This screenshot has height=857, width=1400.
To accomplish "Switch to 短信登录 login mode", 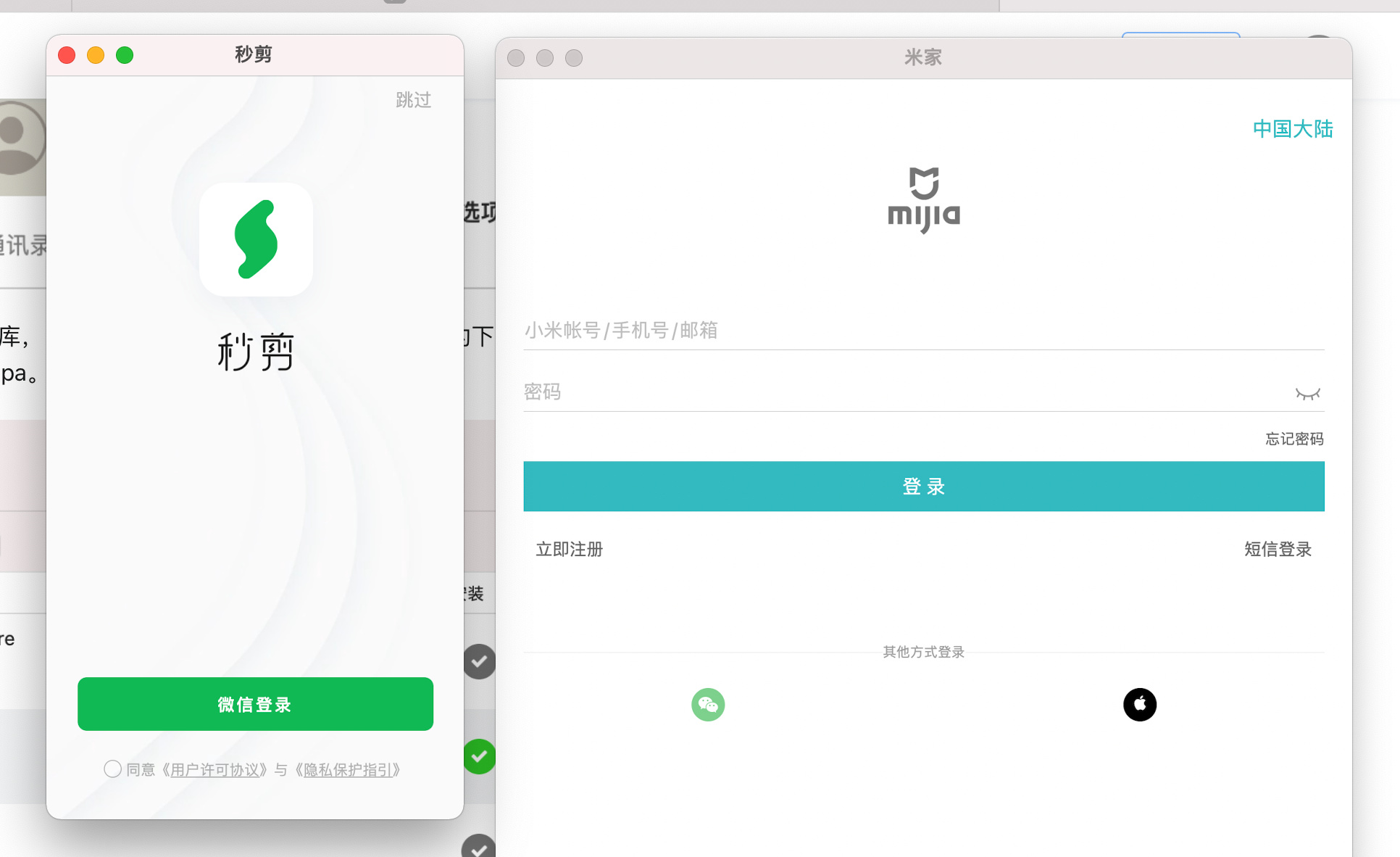I will [1278, 549].
